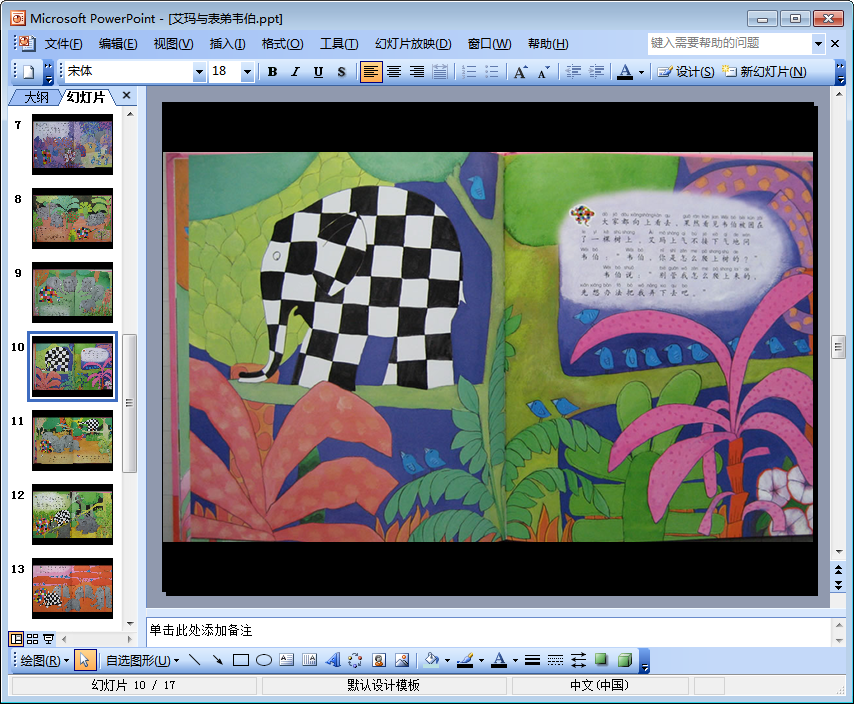
Task: Select slide 12 thumbnail
Action: (x=72, y=515)
